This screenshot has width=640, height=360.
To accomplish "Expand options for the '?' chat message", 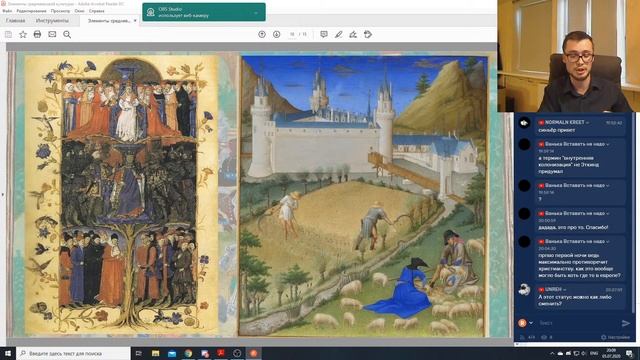I will tap(608, 185).
